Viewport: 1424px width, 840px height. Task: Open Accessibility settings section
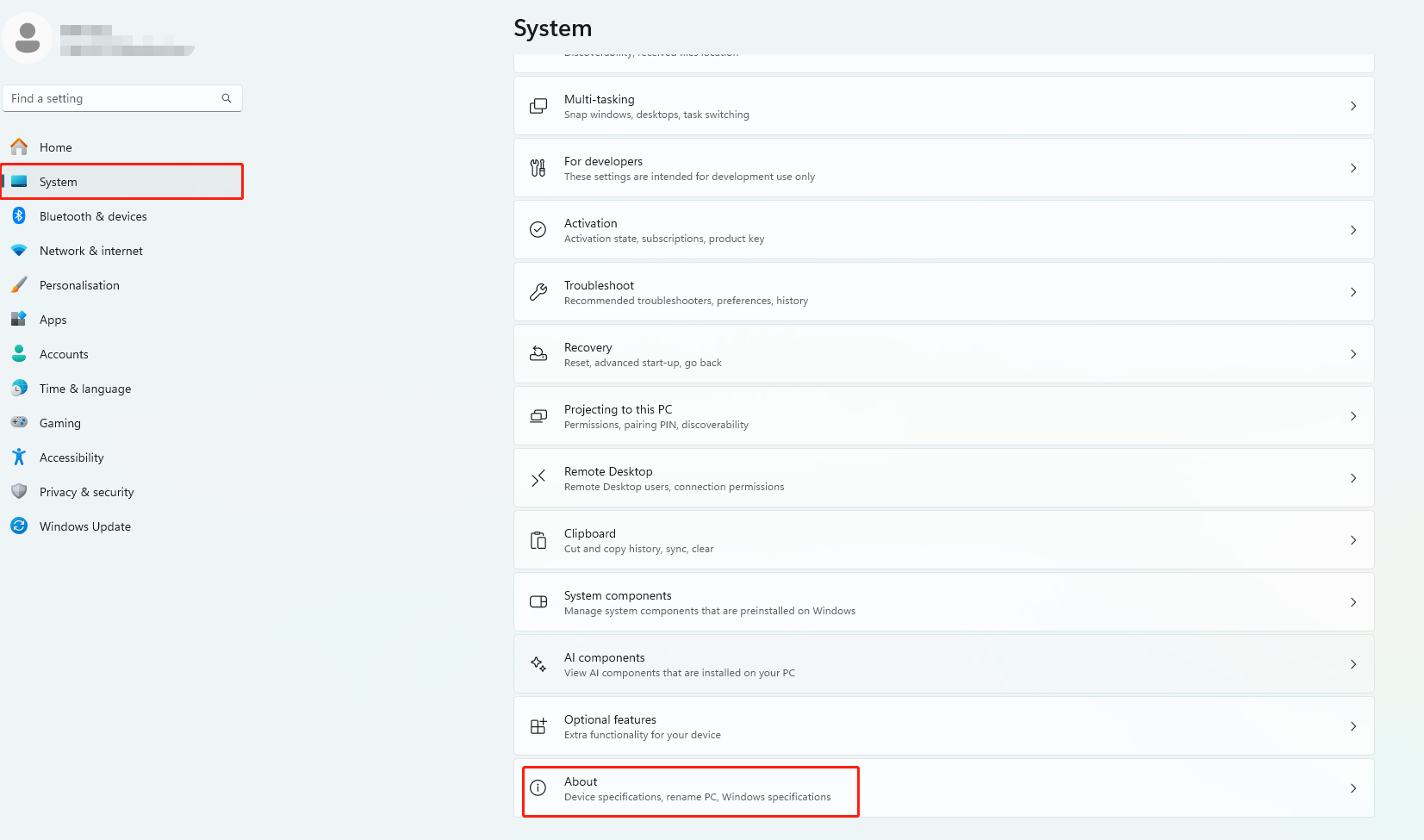pos(122,457)
